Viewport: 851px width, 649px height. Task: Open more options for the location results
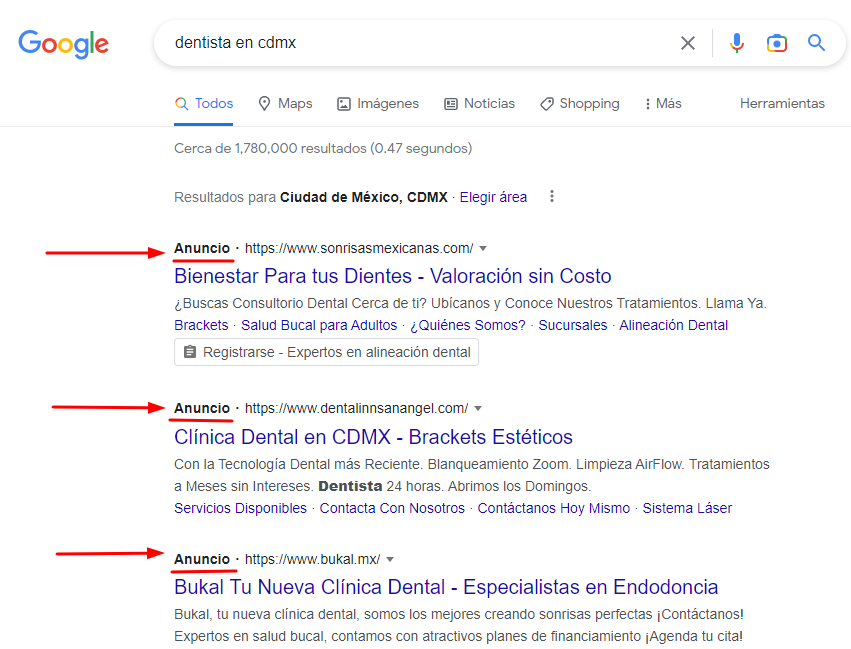(551, 196)
